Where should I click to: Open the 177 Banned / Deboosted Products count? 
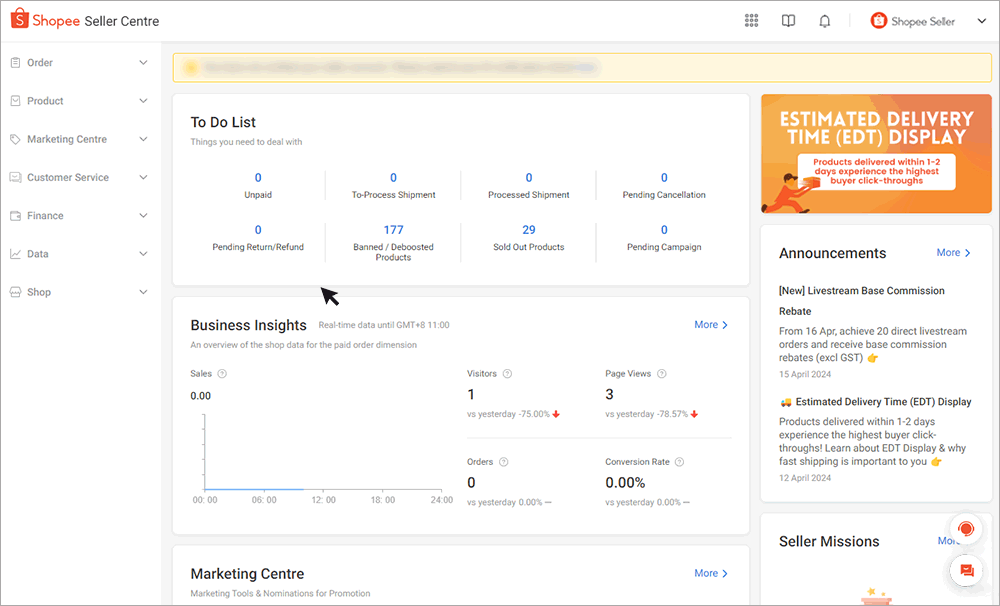[393, 230]
